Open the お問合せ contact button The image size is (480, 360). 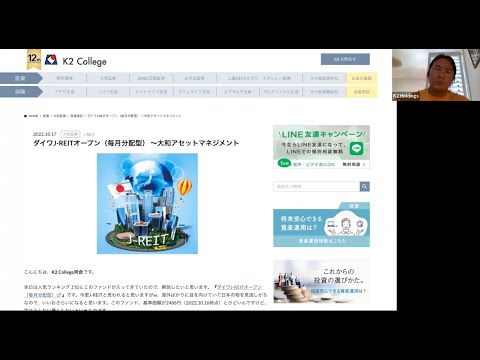(345, 59)
